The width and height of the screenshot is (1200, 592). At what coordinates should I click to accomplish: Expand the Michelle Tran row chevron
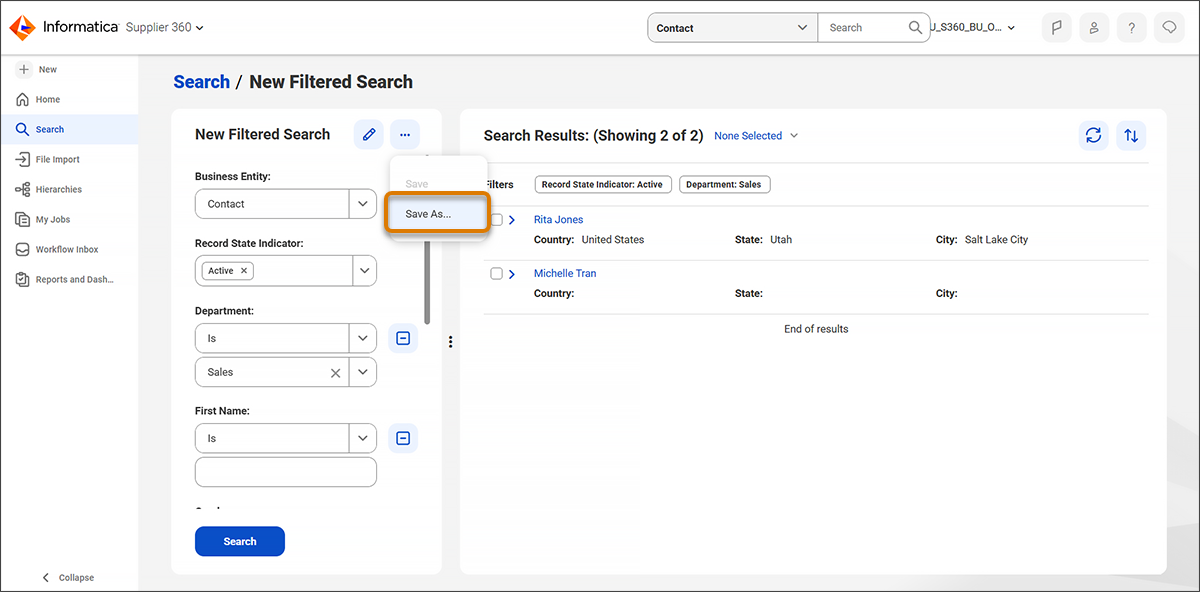[512, 274]
